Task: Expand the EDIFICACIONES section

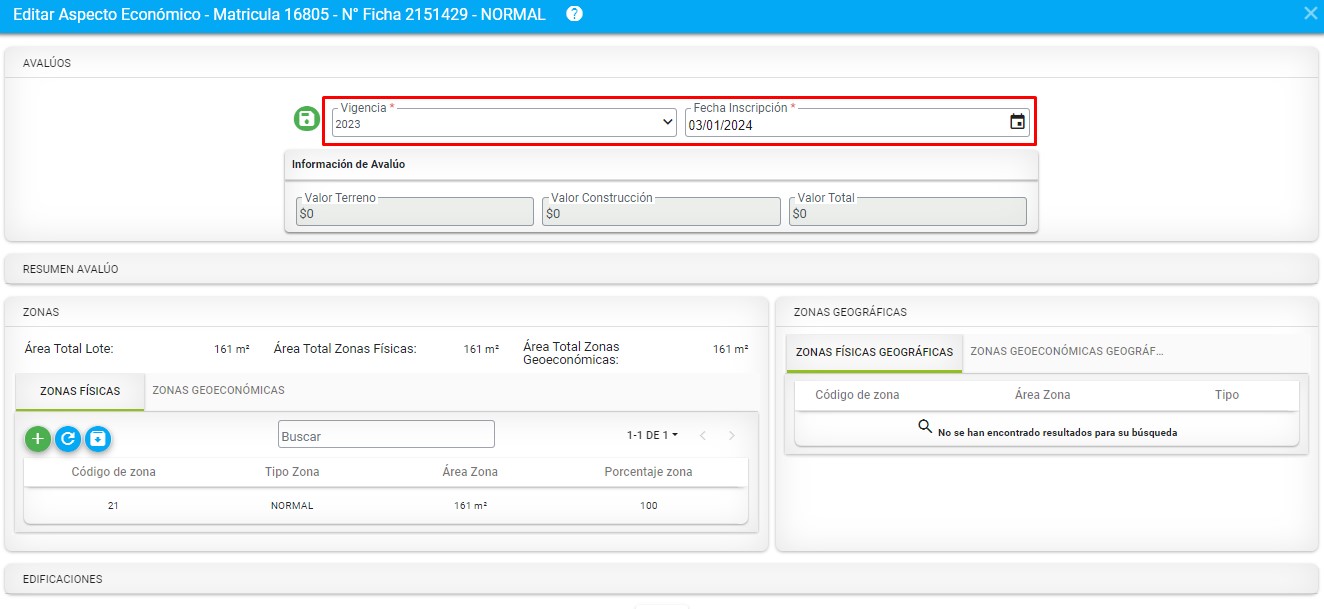Action: tap(662, 579)
